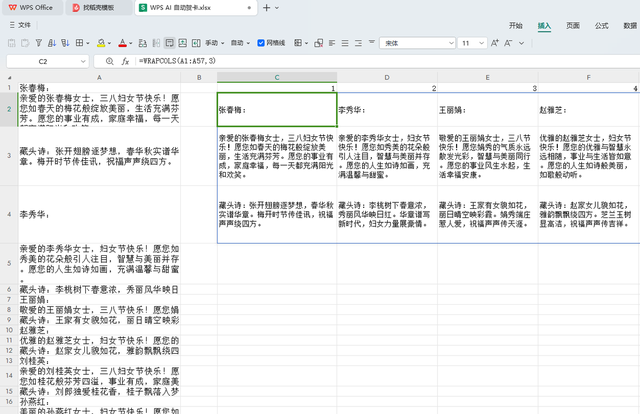Image resolution: width=640 pixels, height=414 pixels.
Task: Select cell A13 containing 刘桂英
Action: (99, 361)
